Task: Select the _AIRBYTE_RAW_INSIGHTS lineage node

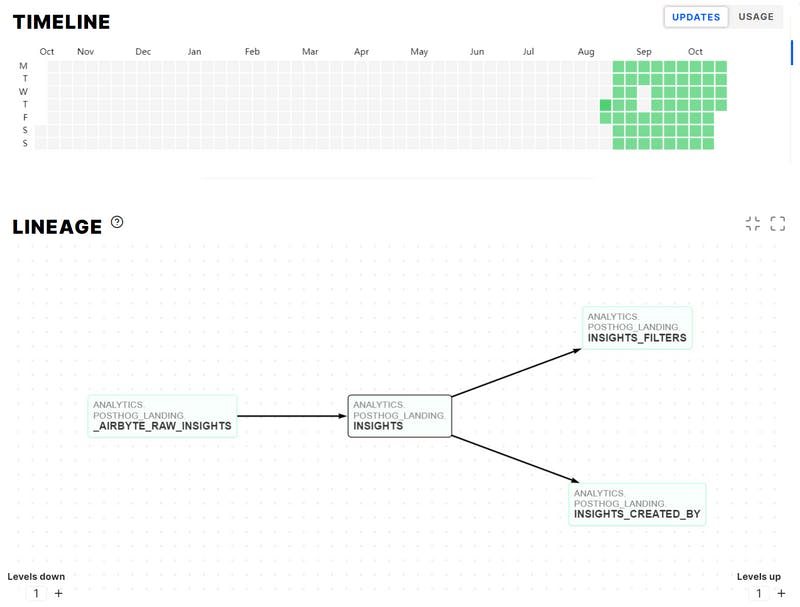Action: [x=162, y=416]
